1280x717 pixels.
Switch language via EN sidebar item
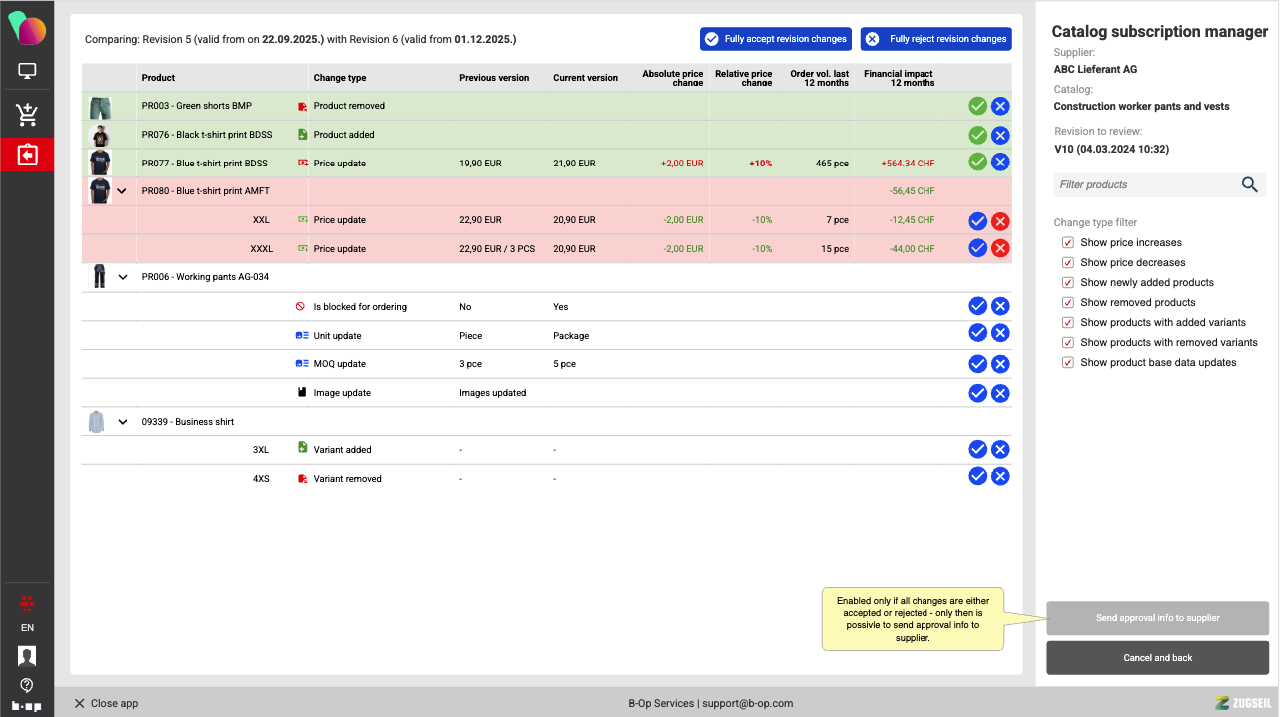[x=27, y=628]
